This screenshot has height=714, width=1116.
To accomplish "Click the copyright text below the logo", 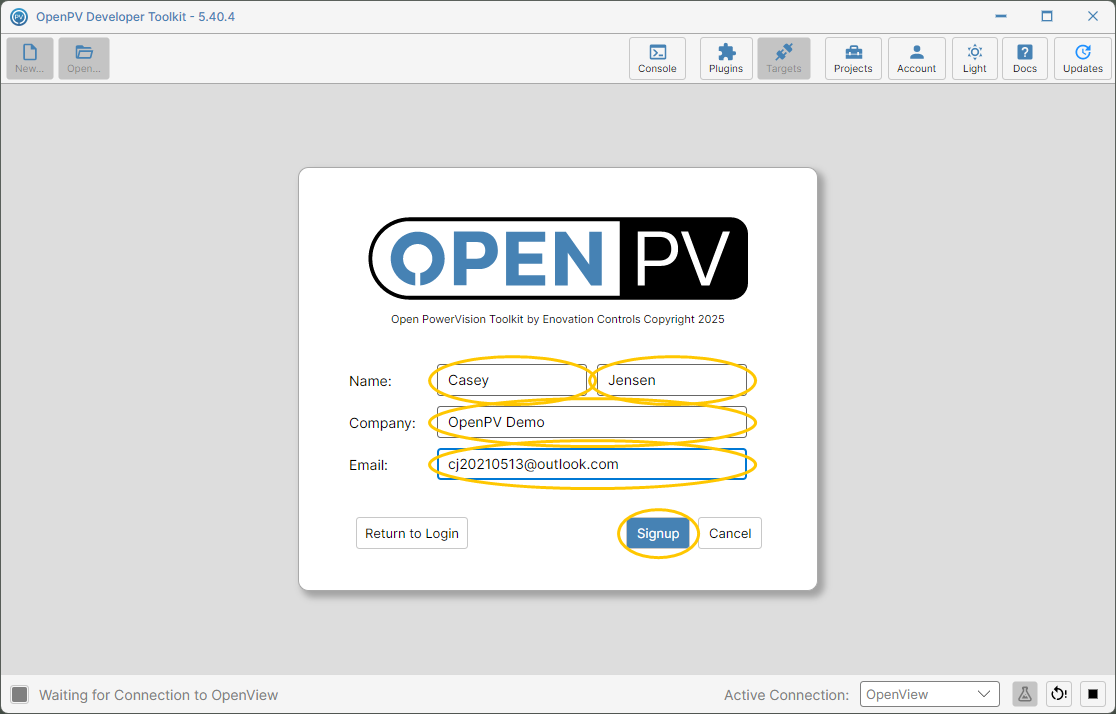I will [x=558, y=319].
